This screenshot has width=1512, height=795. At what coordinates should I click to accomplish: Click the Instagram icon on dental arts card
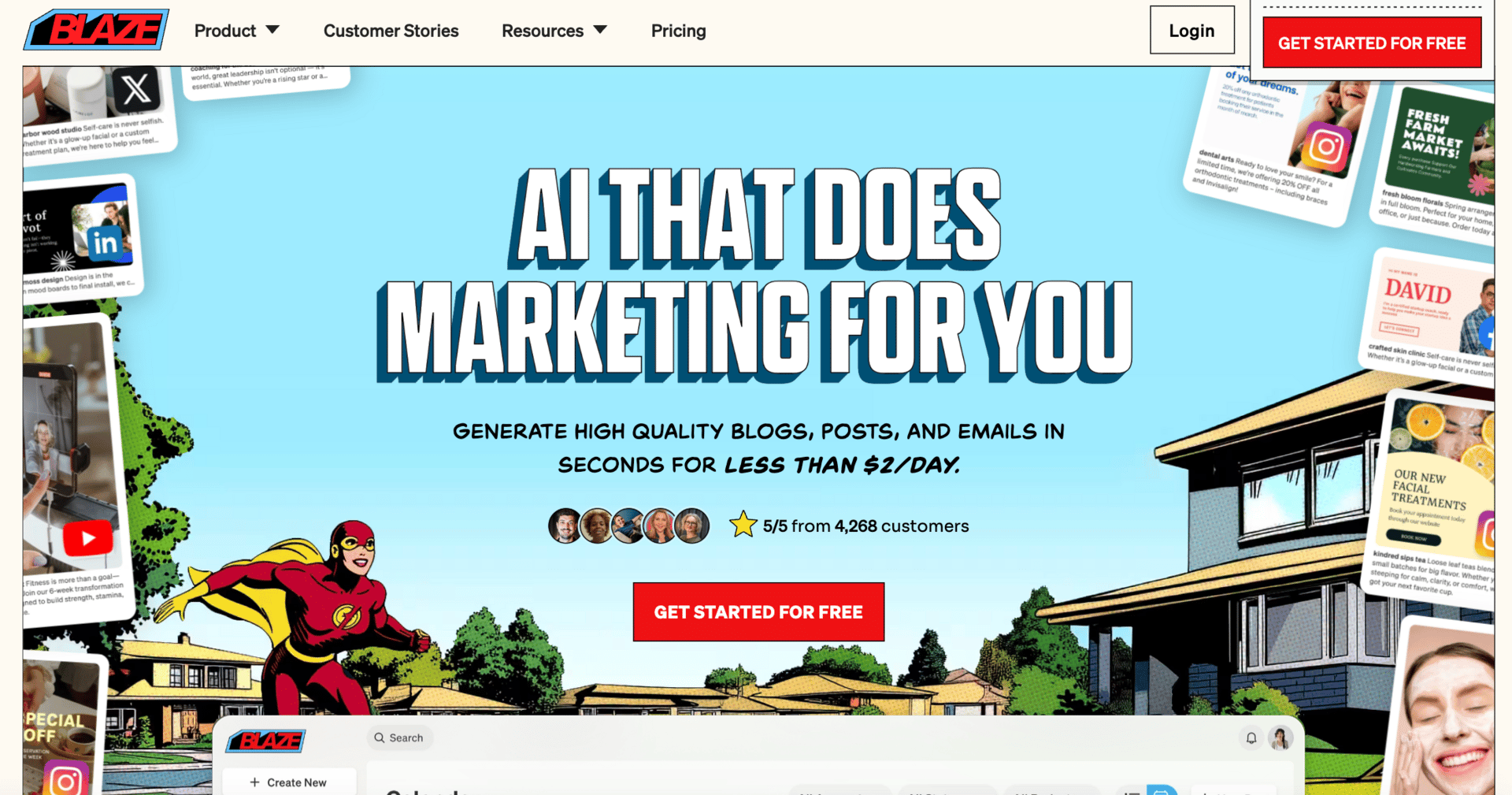coord(1326,147)
